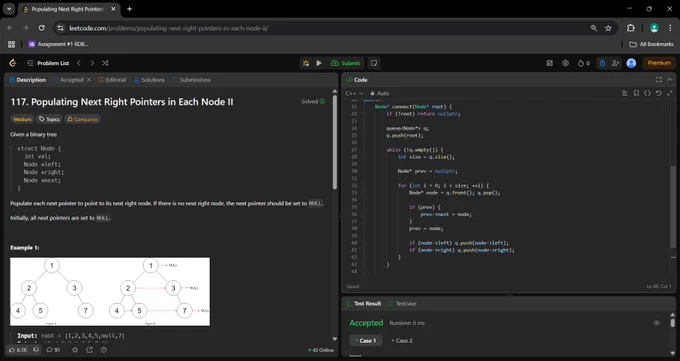Like the problem thumbs-up 6.1K
Image resolution: width=680 pixels, height=361 pixels.
[18, 350]
